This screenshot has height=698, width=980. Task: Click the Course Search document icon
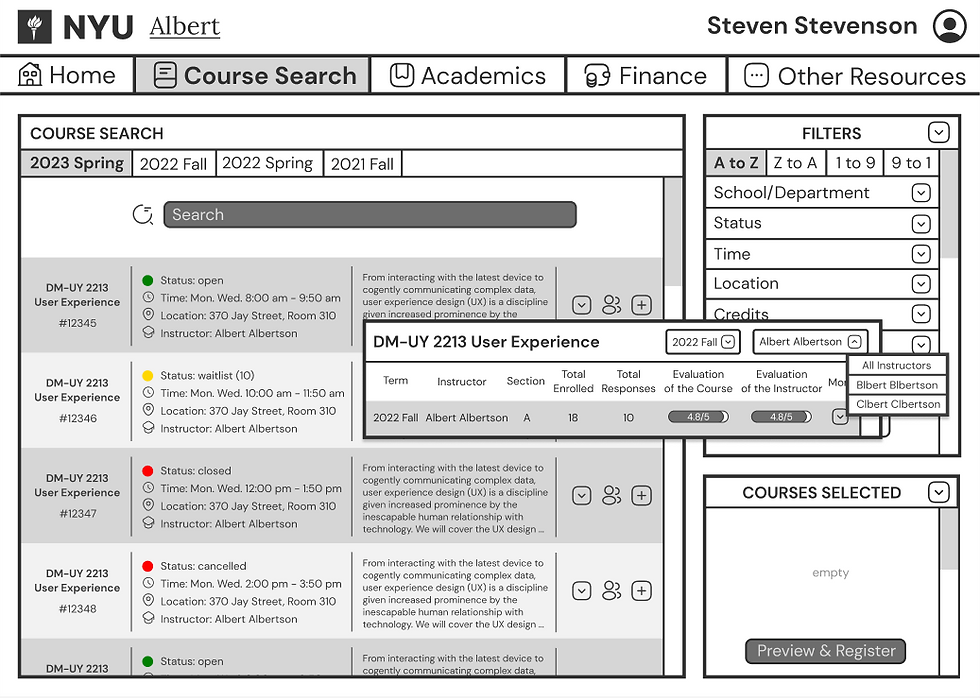point(165,75)
